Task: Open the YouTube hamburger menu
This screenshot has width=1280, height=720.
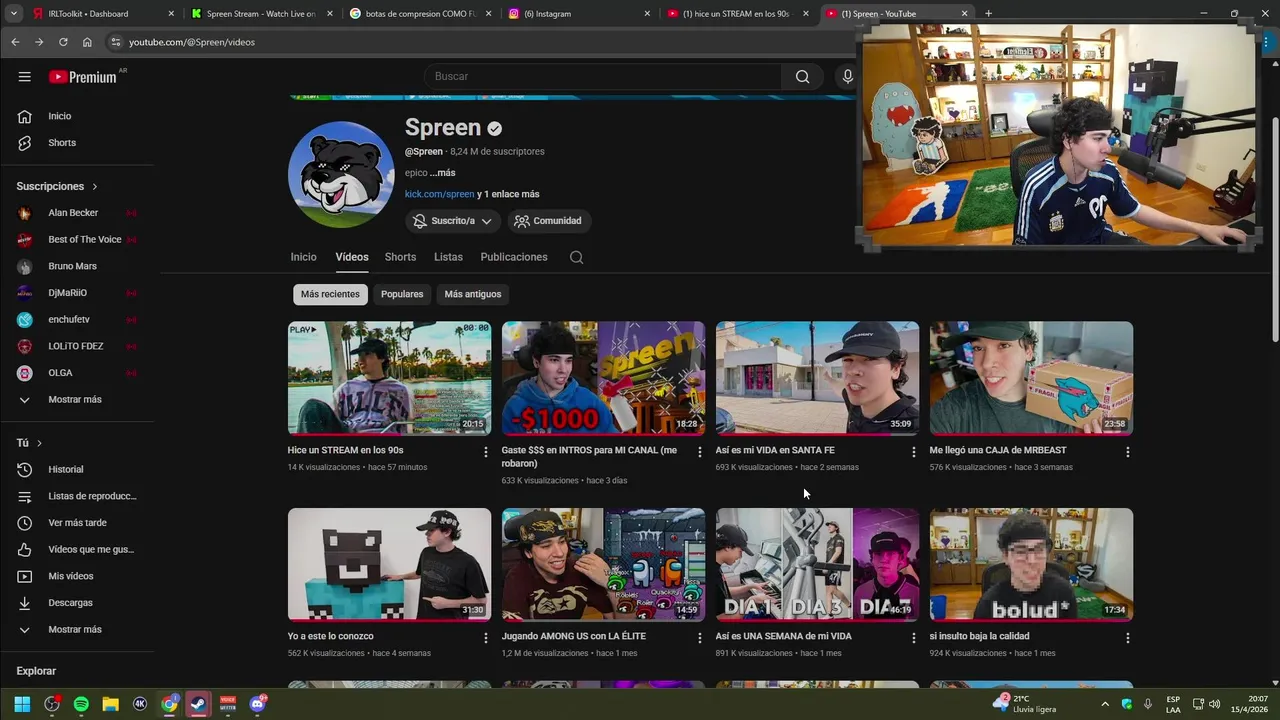Action: pyautogui.click(x=24, y=76)
